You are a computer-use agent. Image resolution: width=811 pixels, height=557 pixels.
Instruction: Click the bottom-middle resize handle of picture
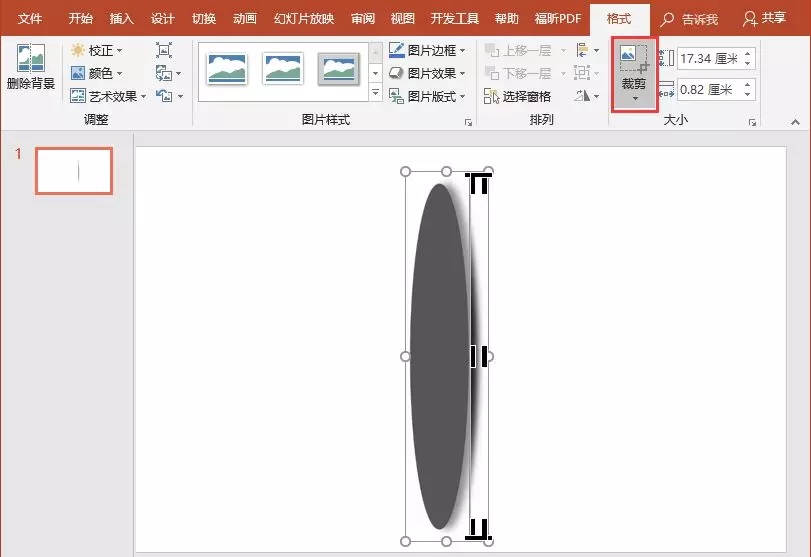pyautogui.click(x=446, y=541)
